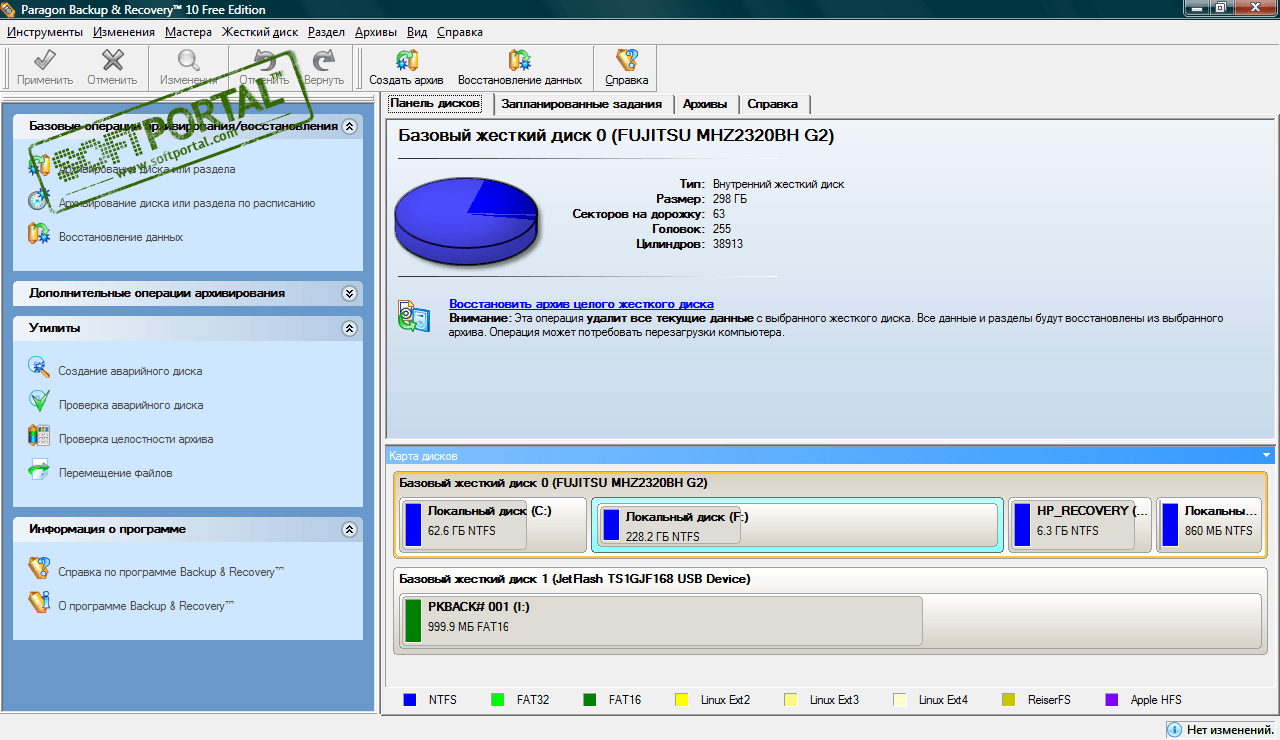Click the FAT16 dark green legend swatch
1280x740 pixels.
click(589, 700)
